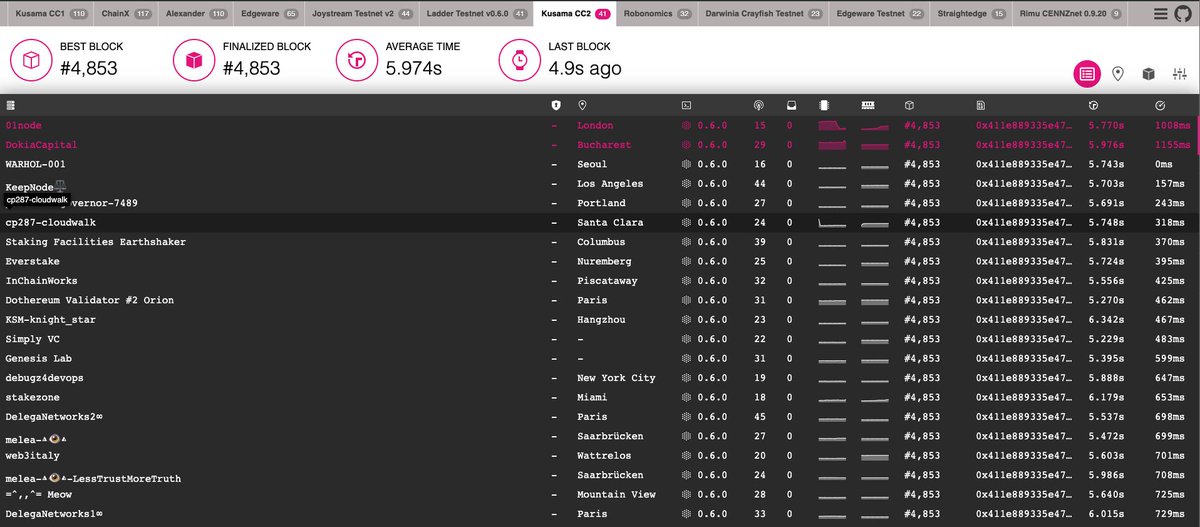This screenshot has width=1200, height=527.
Task: Click implementation icon in WARHOL-001 row
Action: [x=686, y=165]
